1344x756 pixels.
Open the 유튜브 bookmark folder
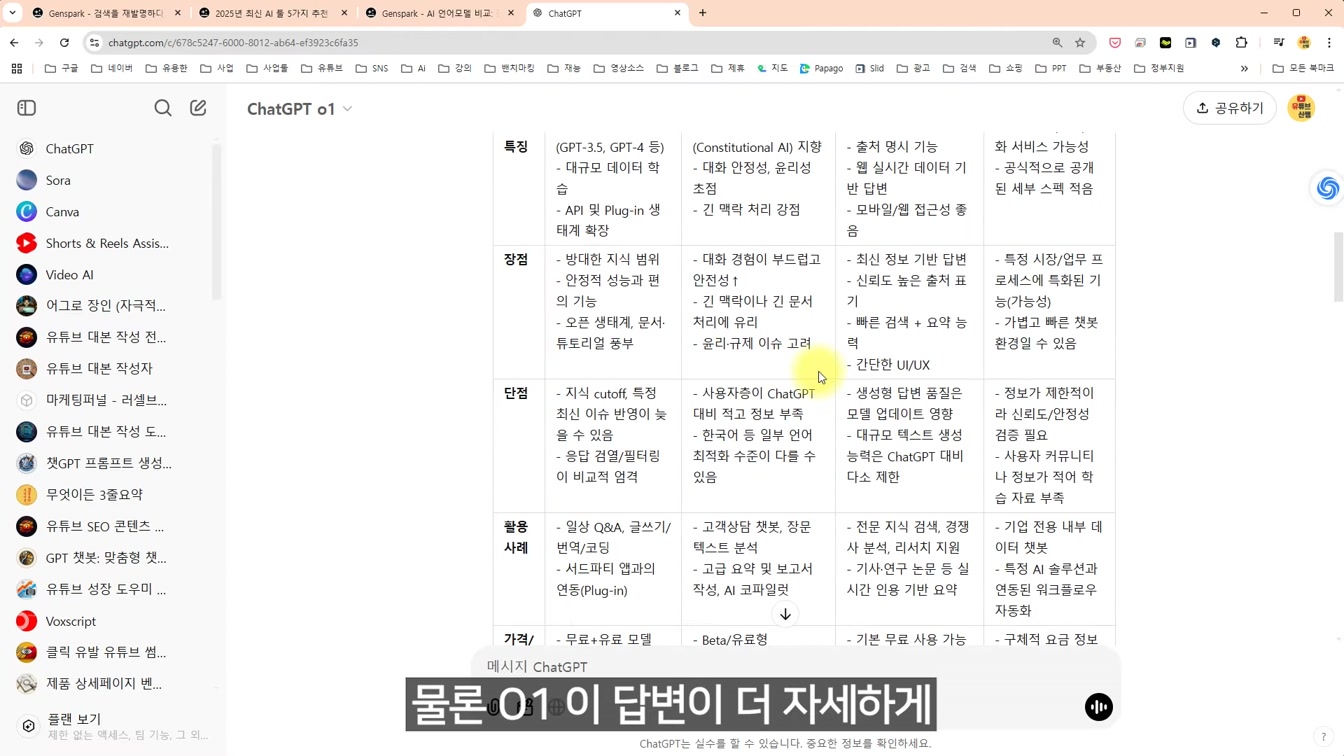tap(322, 69)
